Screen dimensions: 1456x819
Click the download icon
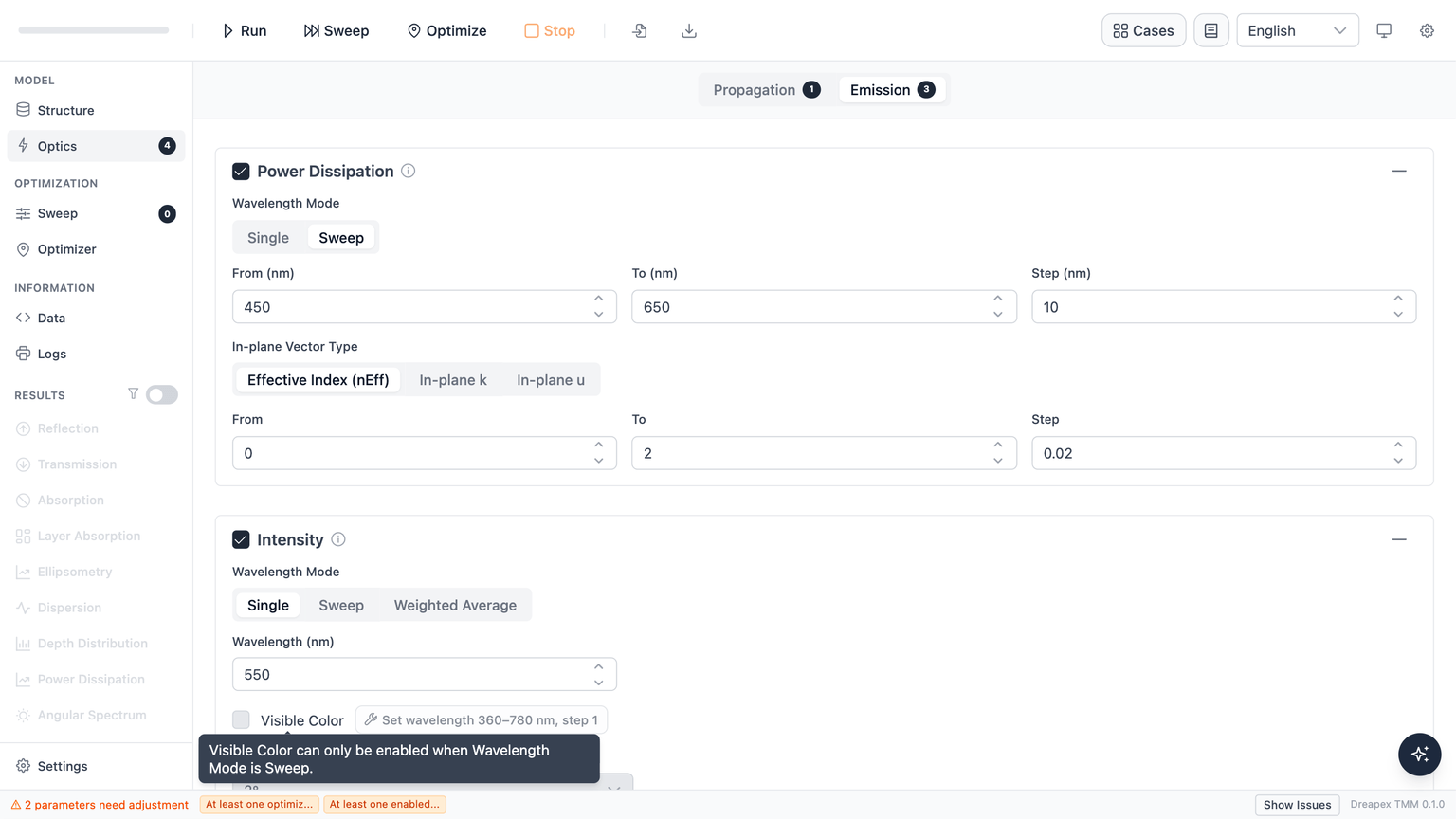[689, 30]
